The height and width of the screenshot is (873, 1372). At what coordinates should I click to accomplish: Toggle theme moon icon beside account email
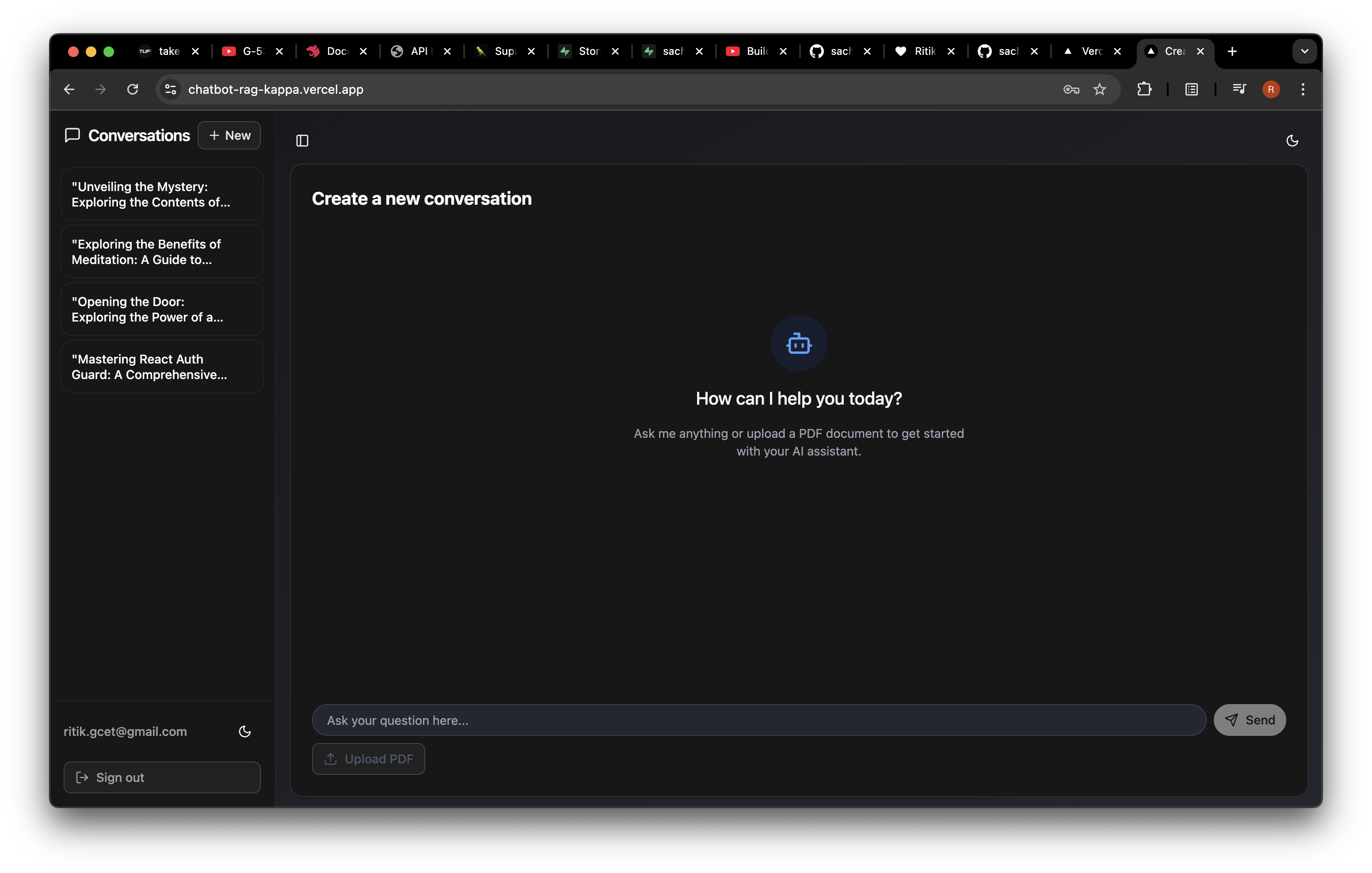click(x=244, y=731)
